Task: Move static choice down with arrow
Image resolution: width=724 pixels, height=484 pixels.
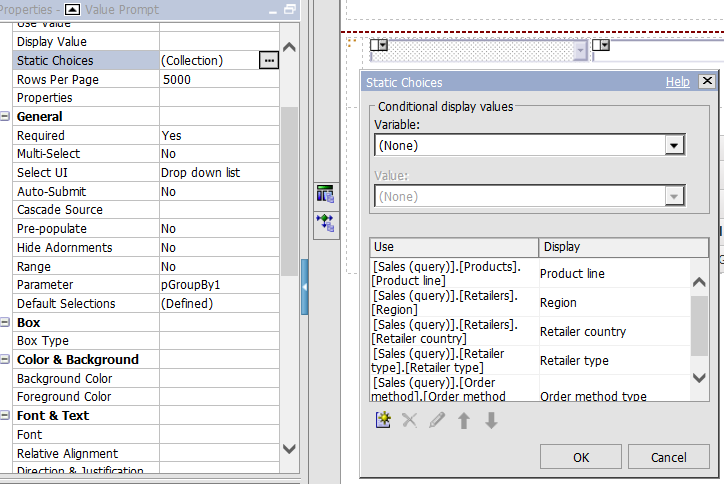Action: 491,421
